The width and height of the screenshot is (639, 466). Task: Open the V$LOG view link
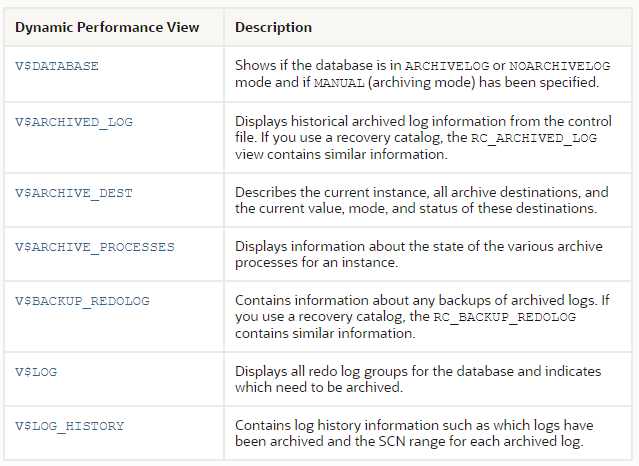point(36,372)
